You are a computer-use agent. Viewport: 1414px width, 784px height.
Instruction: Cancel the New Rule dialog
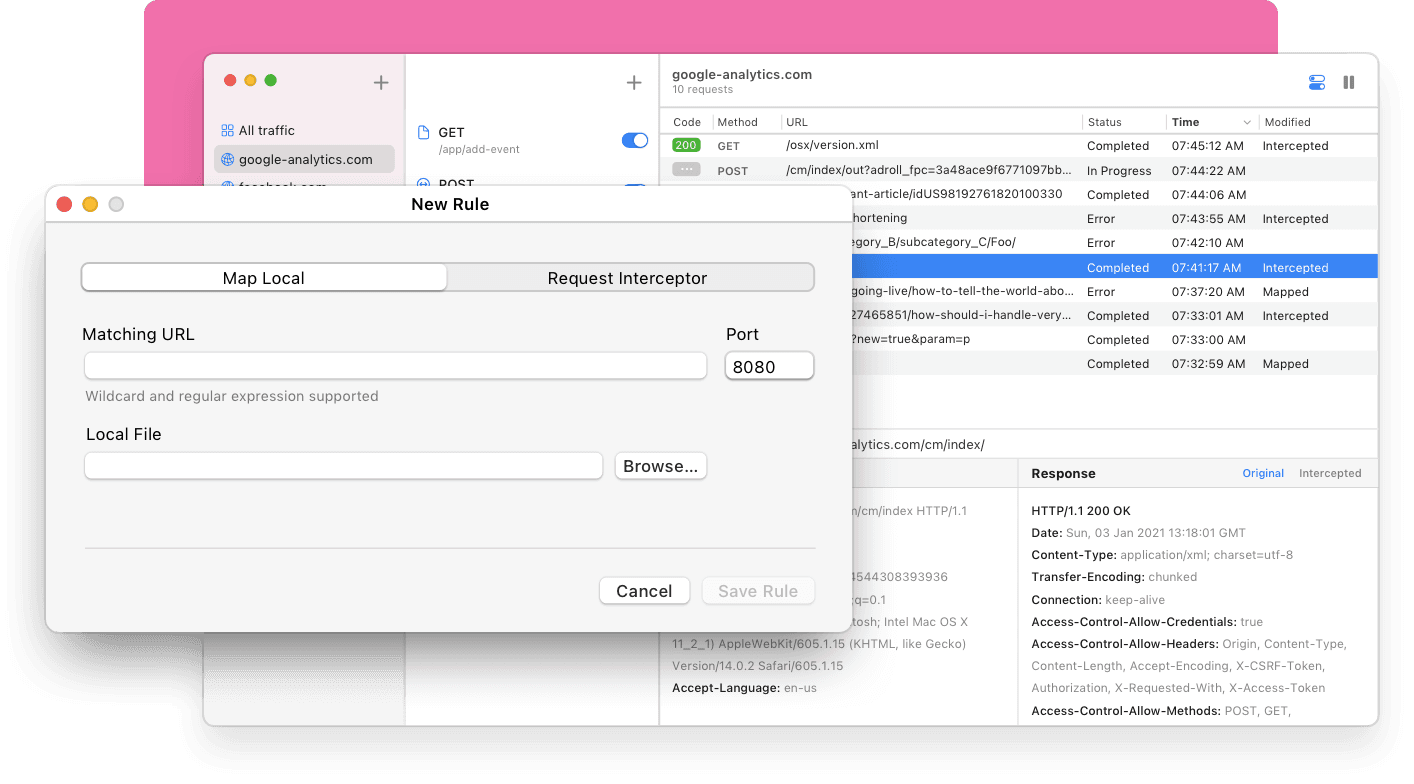[644, 591]
